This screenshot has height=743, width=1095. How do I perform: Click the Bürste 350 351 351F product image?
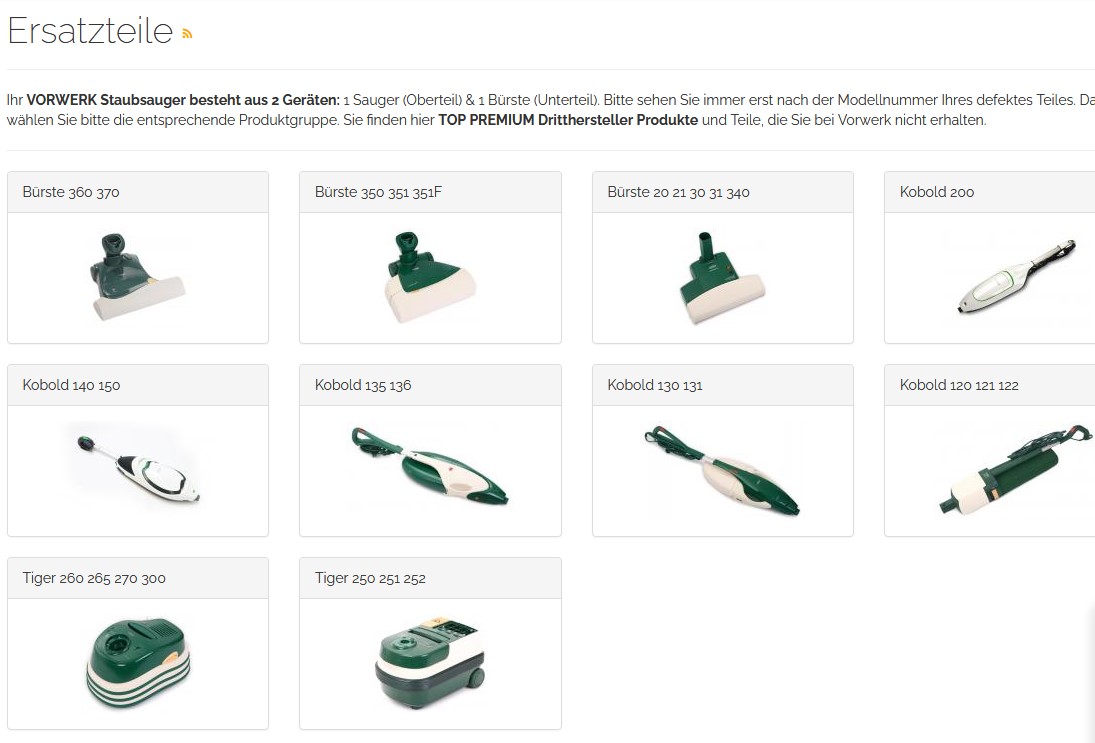430,277
